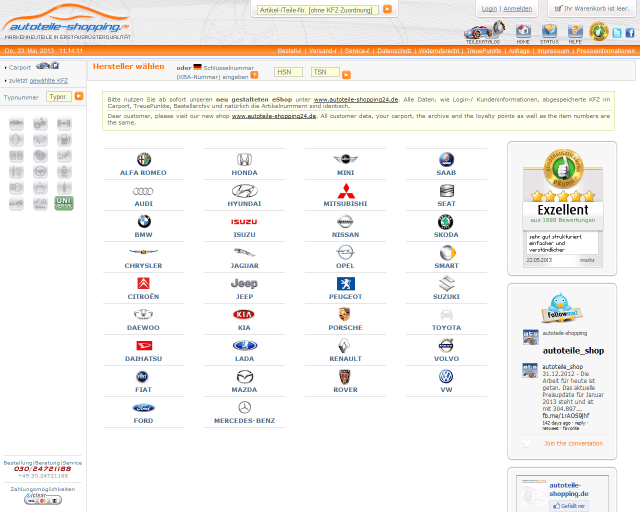The height and width of the screenshot is (512, 640).
Task: Open the Twitter Follow me bird image
Action: (x=562, y=307)
